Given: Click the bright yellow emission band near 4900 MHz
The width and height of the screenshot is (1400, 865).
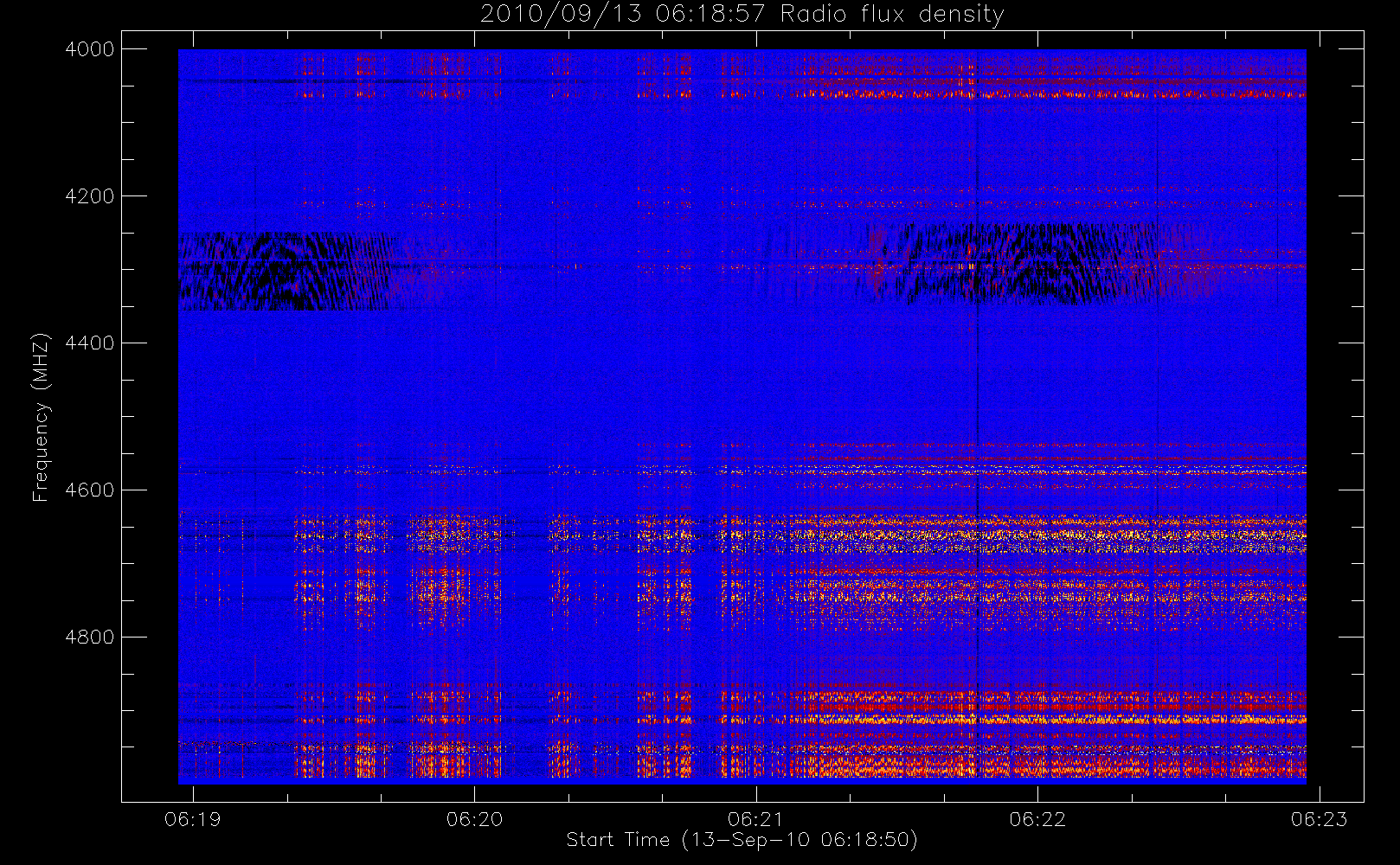Looking at the screenshot, I should pos(1047,719).
